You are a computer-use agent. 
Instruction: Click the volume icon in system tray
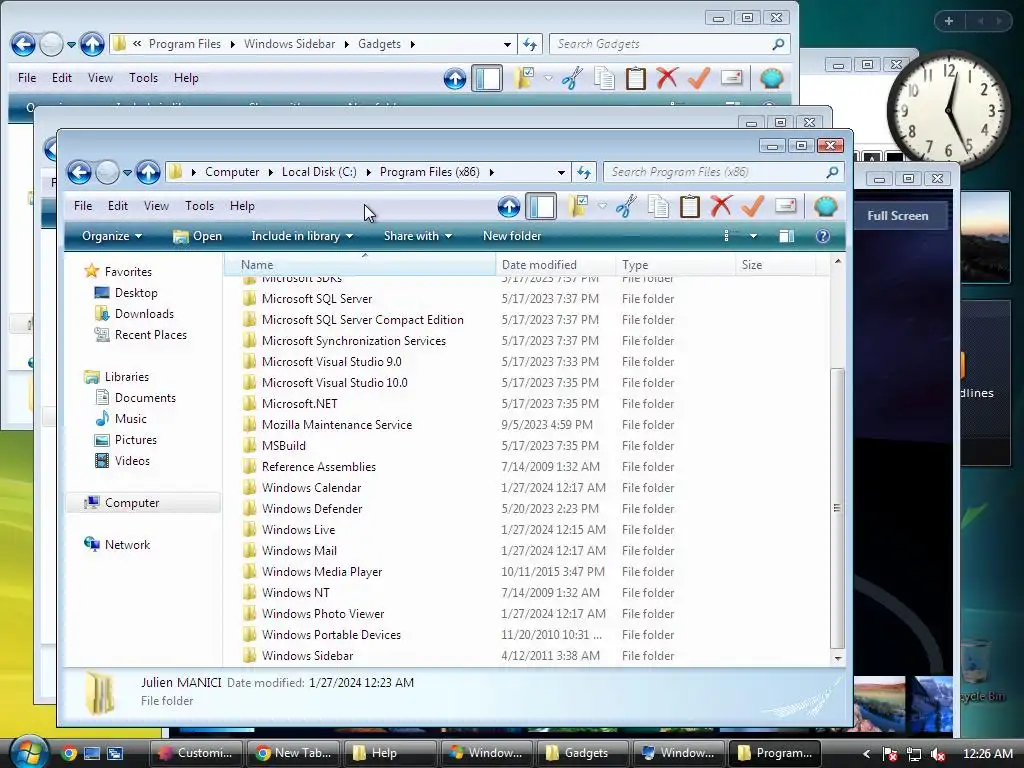(x=938, y=754)
